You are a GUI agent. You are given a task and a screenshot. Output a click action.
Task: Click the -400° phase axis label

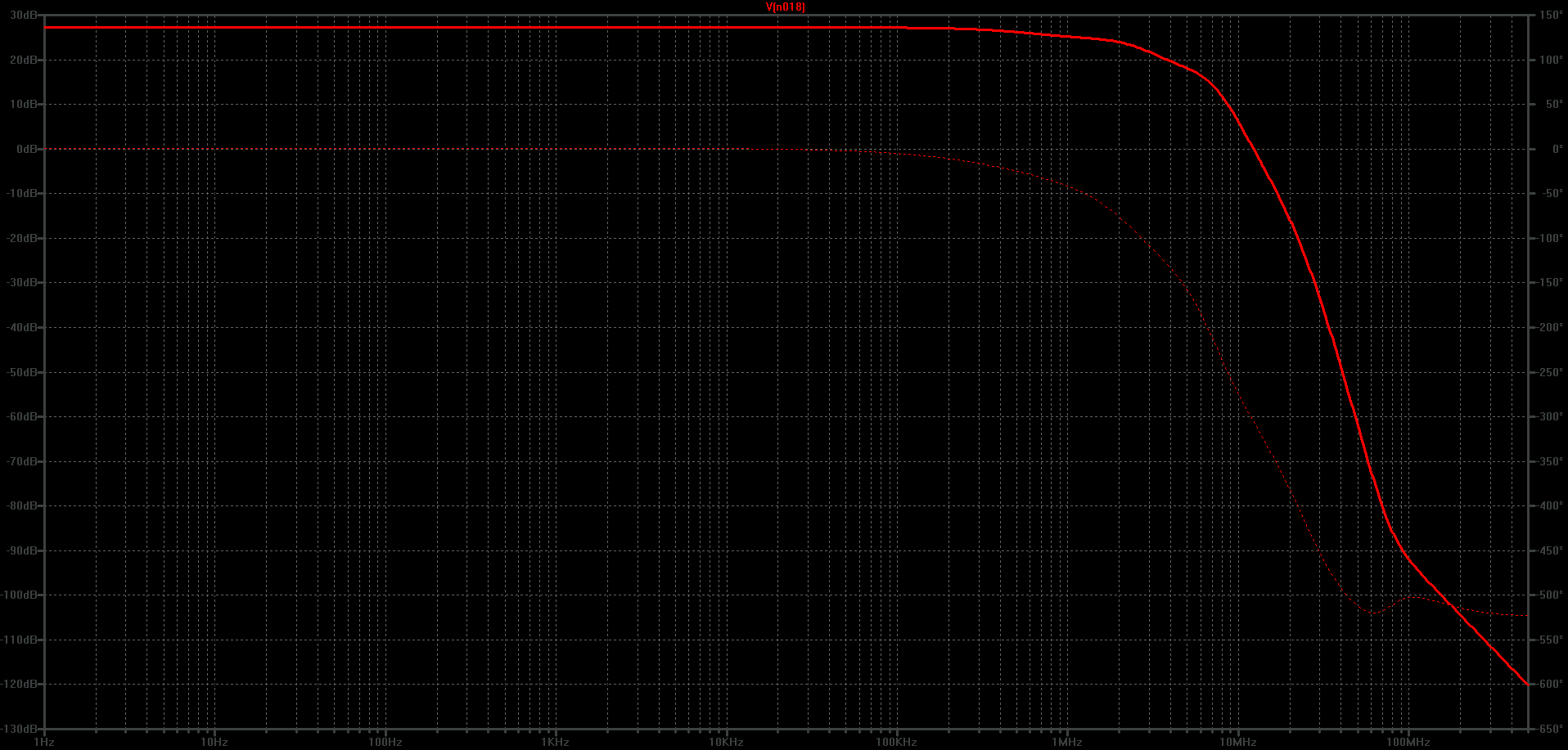tap(1551, 505)
